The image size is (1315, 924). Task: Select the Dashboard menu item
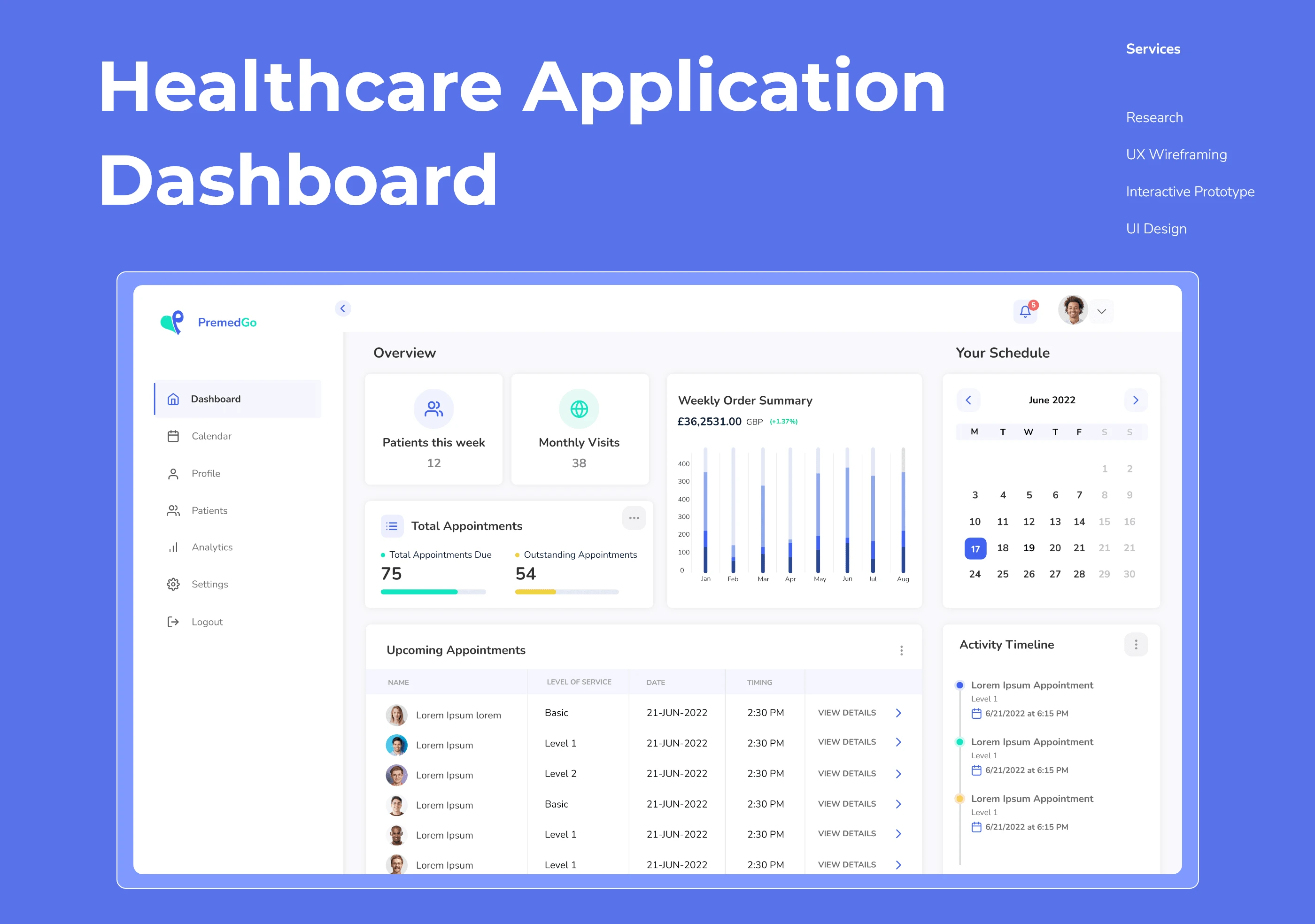[217, 399]
